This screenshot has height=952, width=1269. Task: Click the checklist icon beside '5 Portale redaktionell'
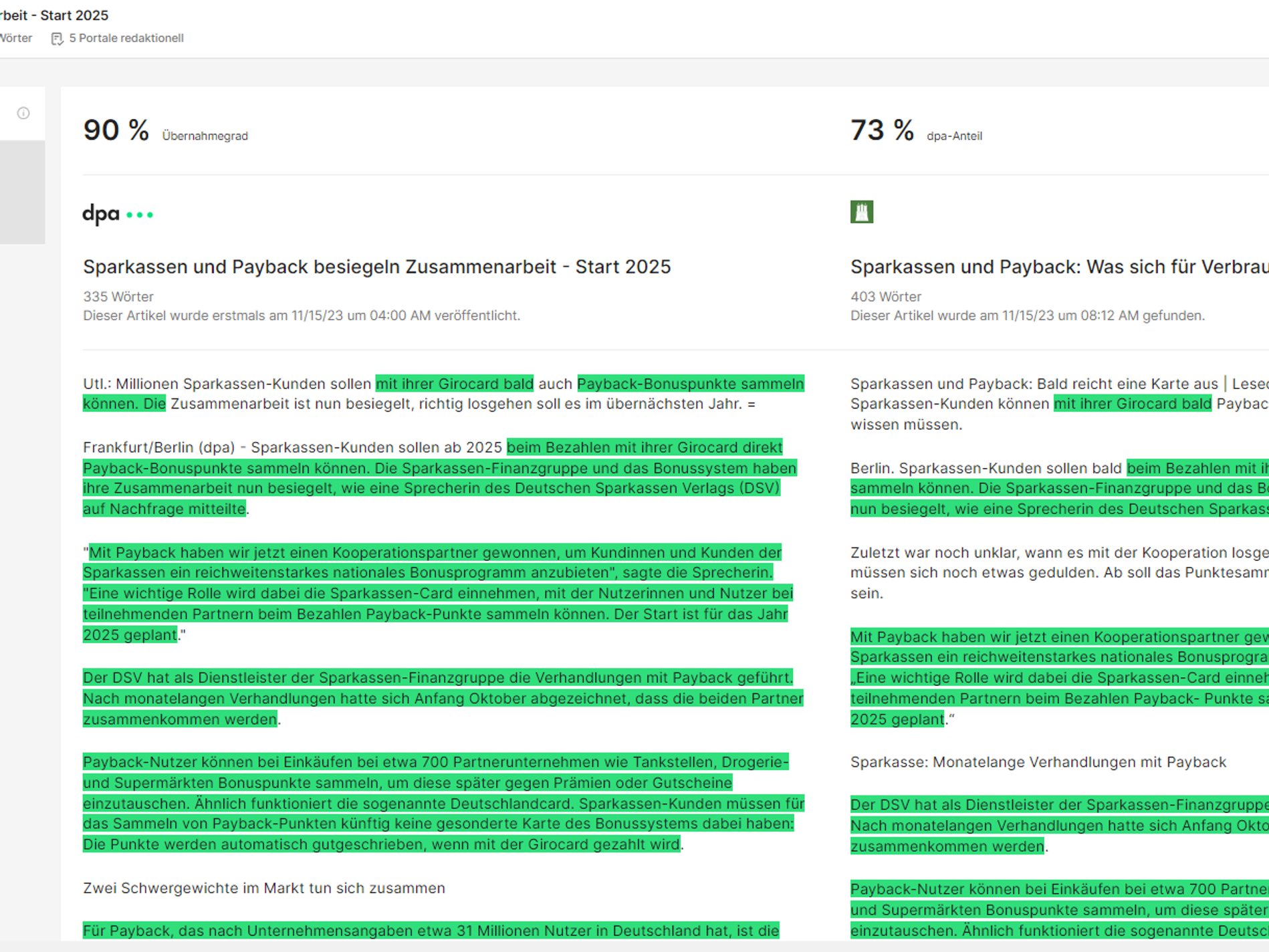coord(57,39)
